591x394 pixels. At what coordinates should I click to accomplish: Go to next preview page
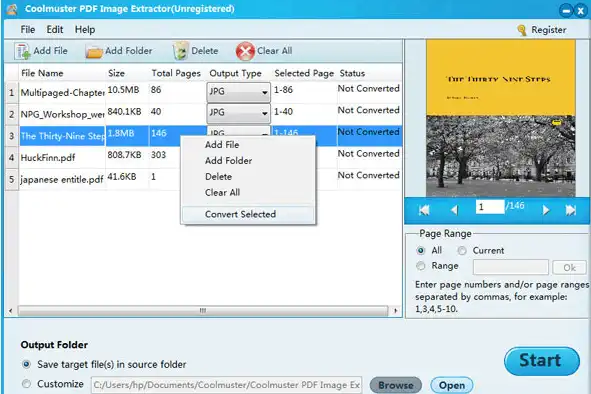point(546,210)
